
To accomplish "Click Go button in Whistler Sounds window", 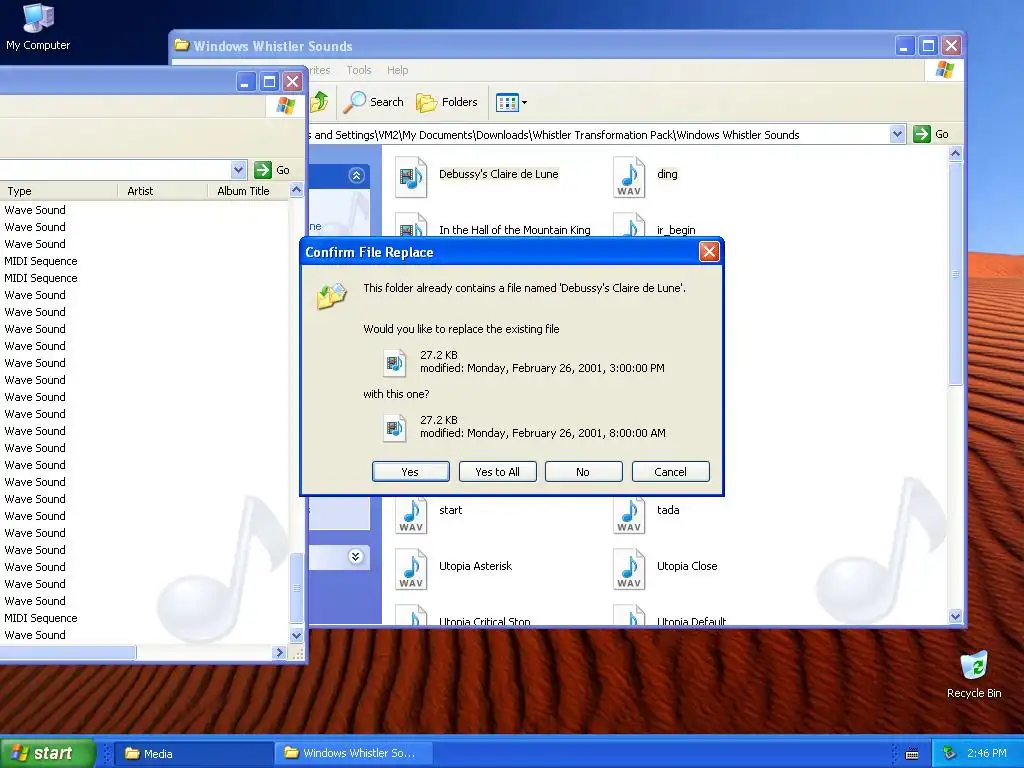I will point(931,134).
